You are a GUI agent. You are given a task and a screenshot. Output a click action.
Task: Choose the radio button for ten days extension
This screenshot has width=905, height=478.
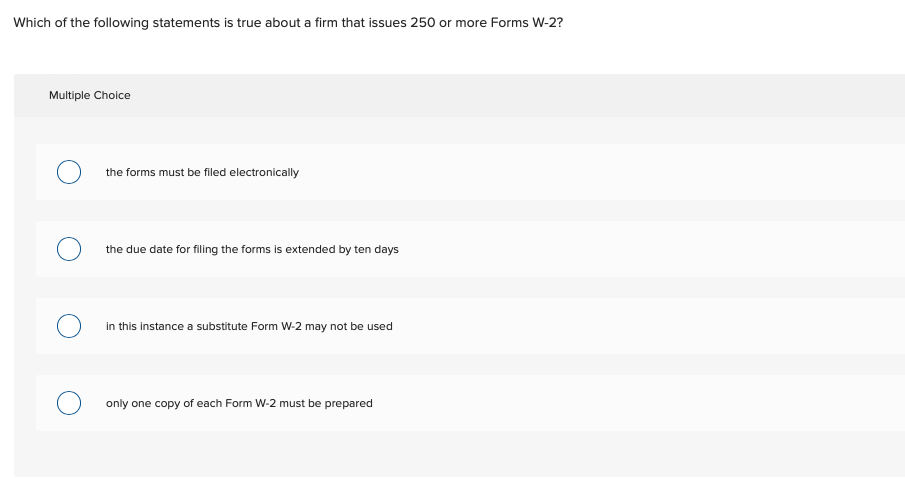tap(68, 249)
